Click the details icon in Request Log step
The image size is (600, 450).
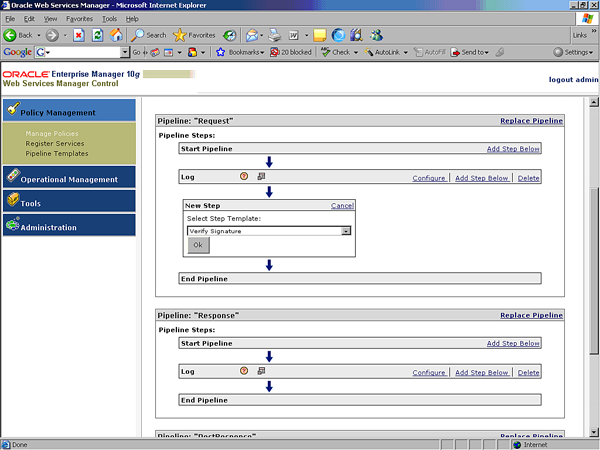point(261,176)
